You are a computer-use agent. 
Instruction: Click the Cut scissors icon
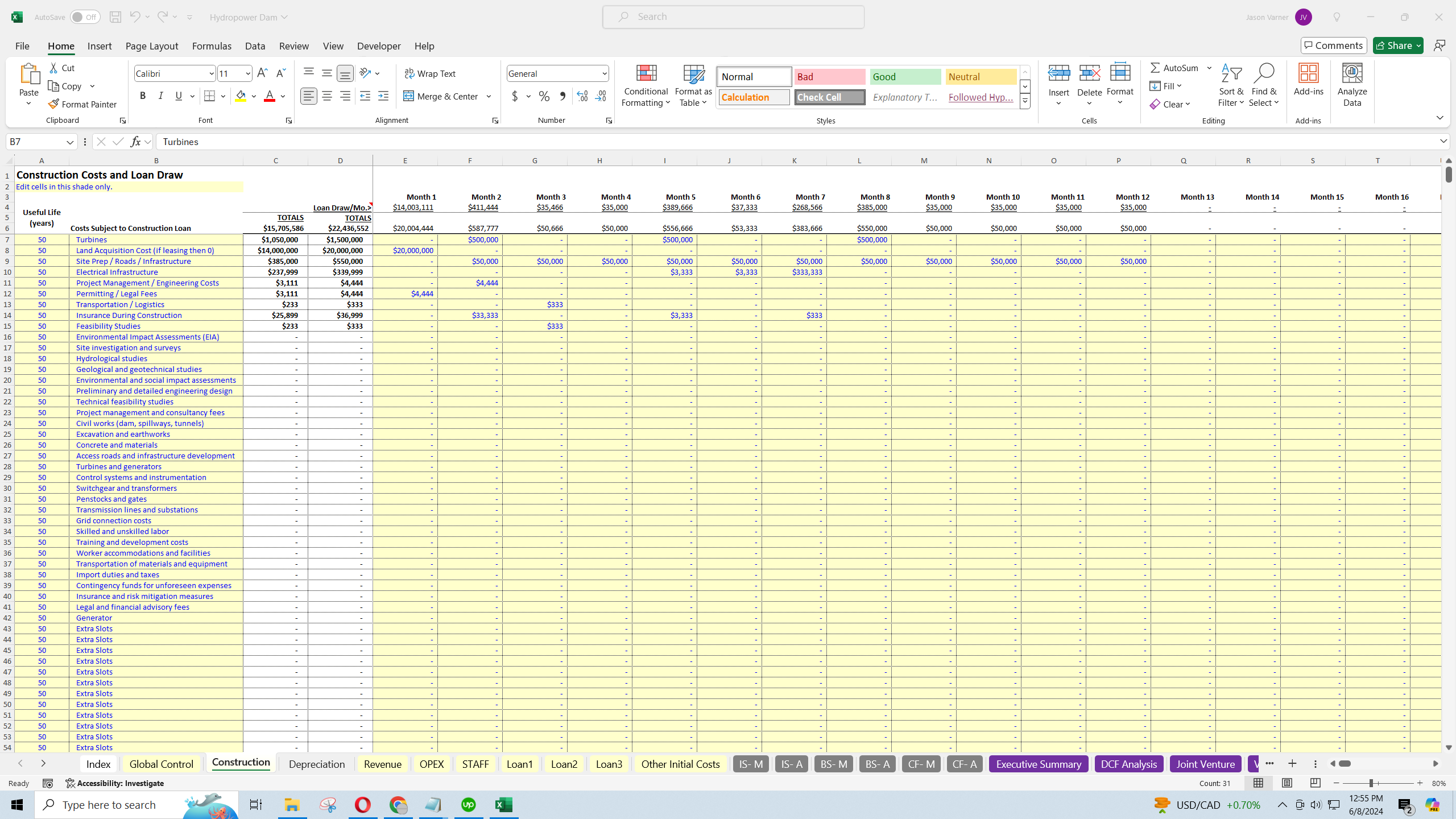pos(53,68)
